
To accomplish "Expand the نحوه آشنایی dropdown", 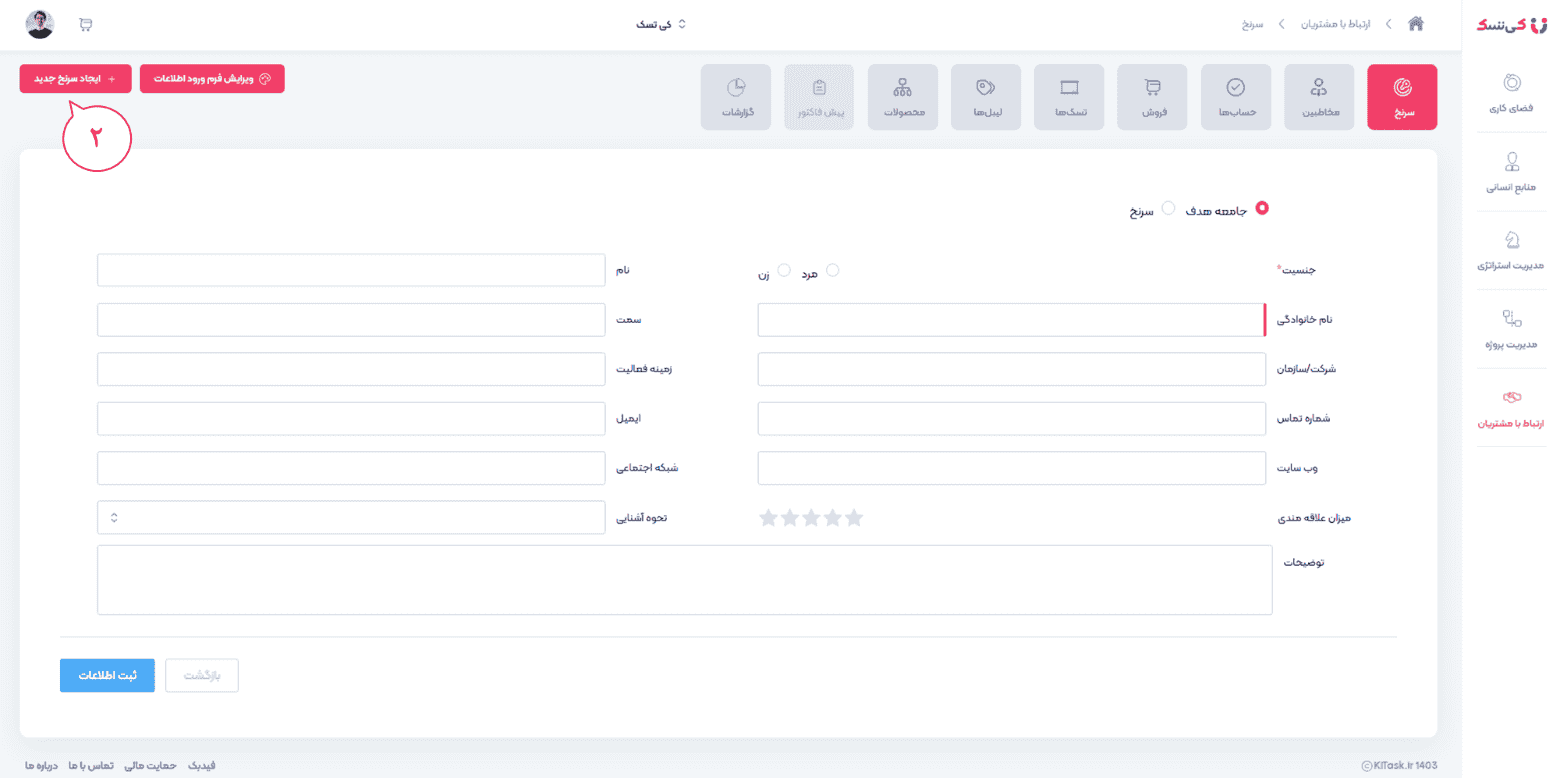I will [x=350, y=518].
